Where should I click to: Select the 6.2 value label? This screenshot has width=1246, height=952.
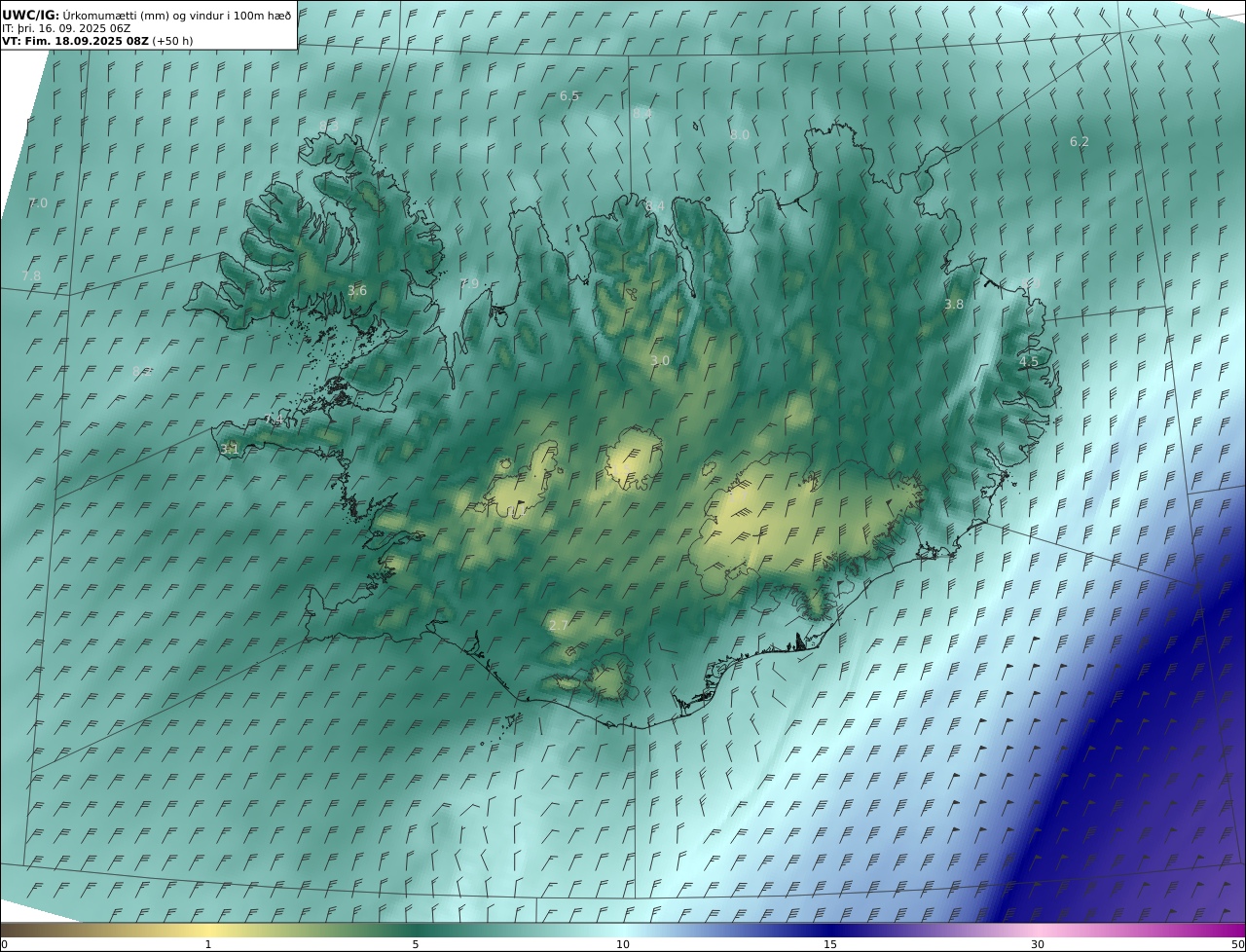pyautogui.click(x=1080, y=141)
